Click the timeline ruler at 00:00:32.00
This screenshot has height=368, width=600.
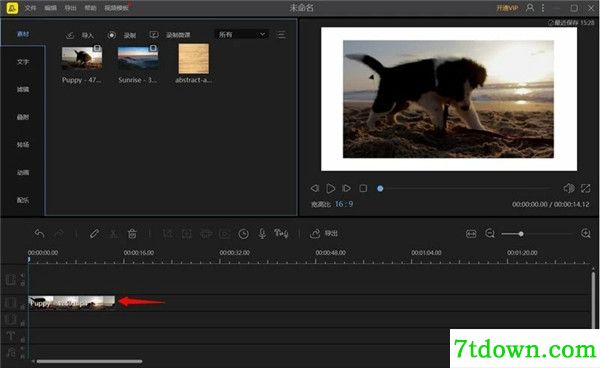(x=235, y=253)
